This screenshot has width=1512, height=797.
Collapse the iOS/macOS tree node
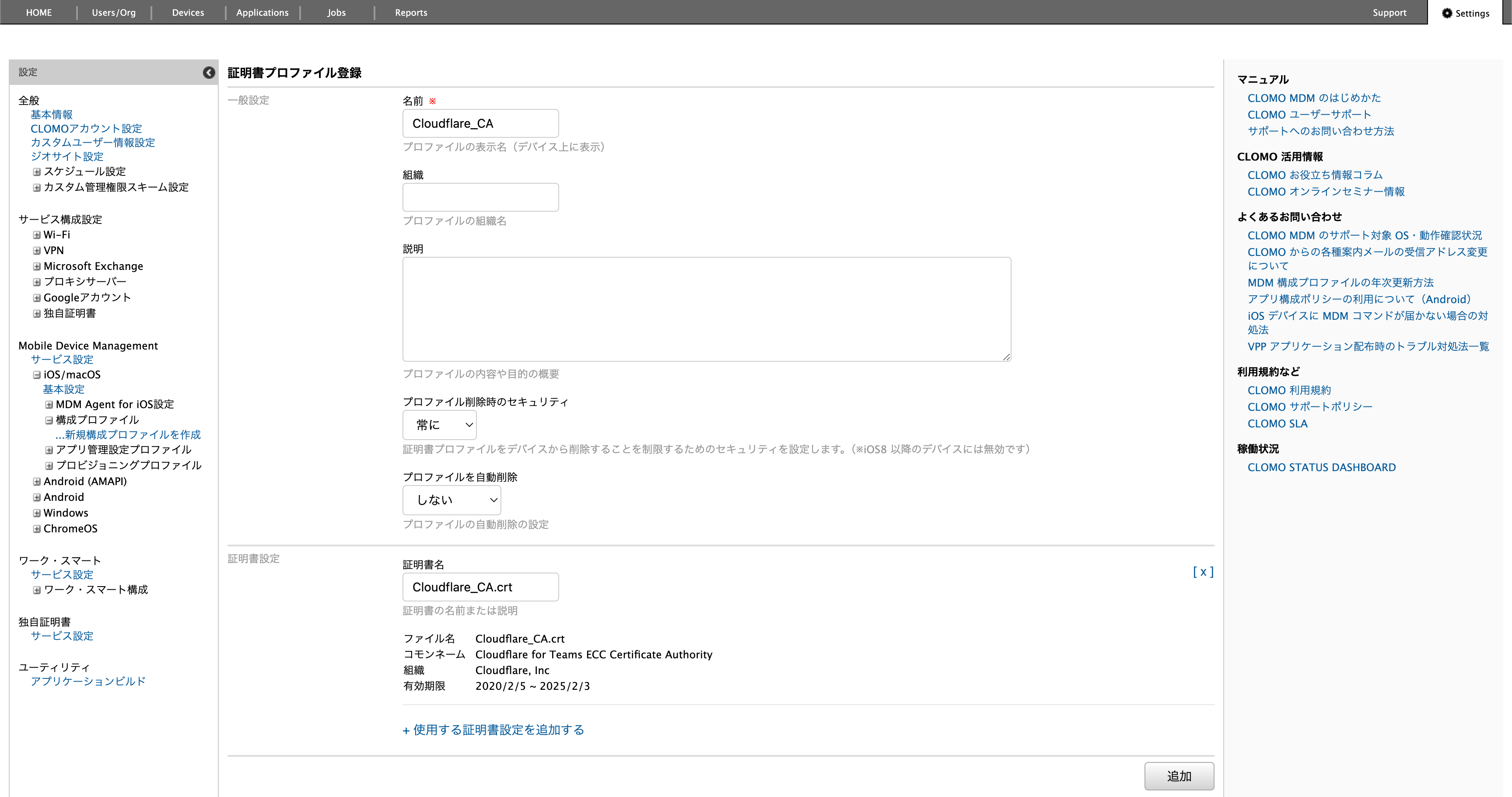coord(36,375)
